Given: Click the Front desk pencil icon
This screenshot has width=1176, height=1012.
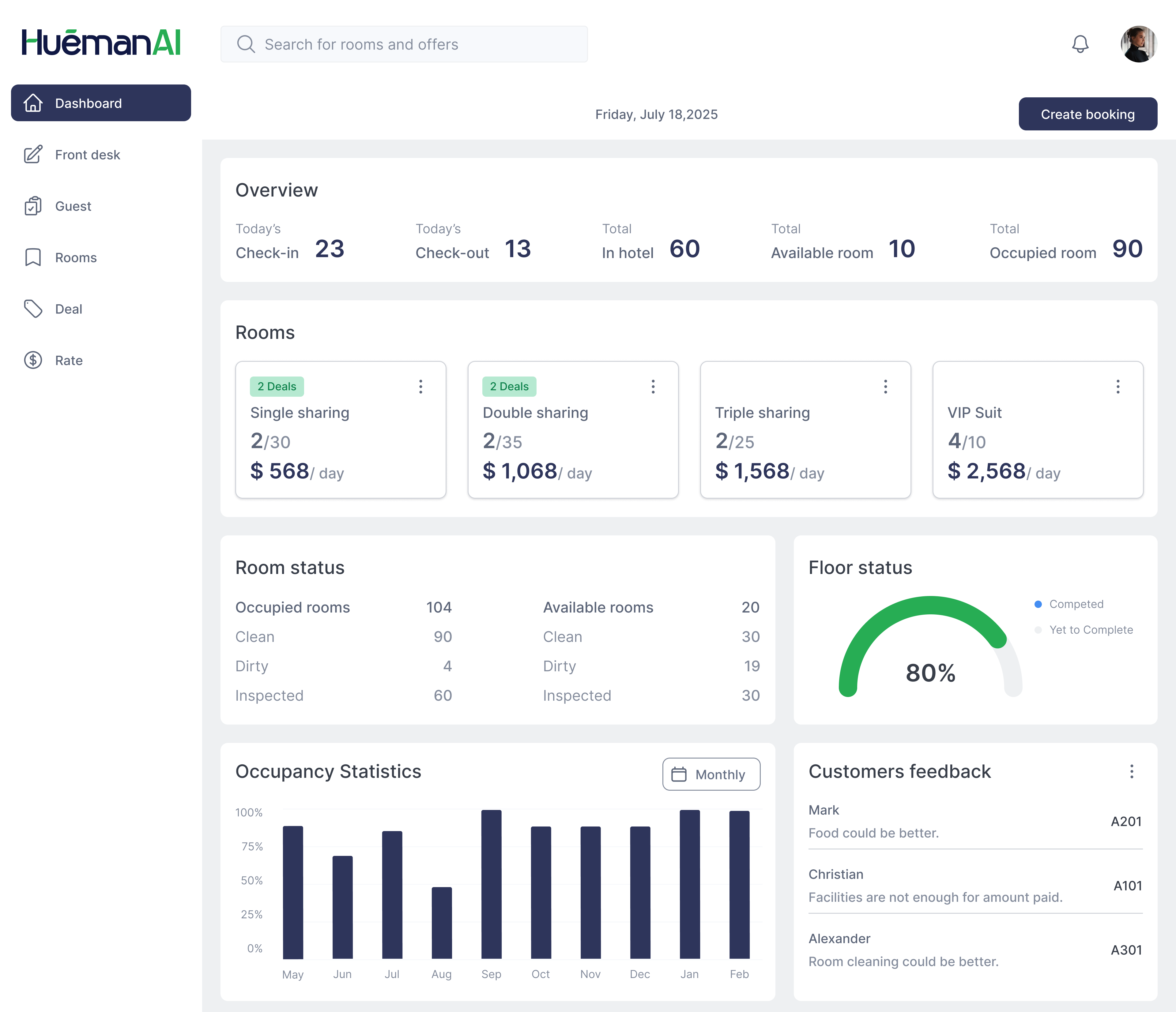Looking at the screenshot, I should click(x=33, y=154).
